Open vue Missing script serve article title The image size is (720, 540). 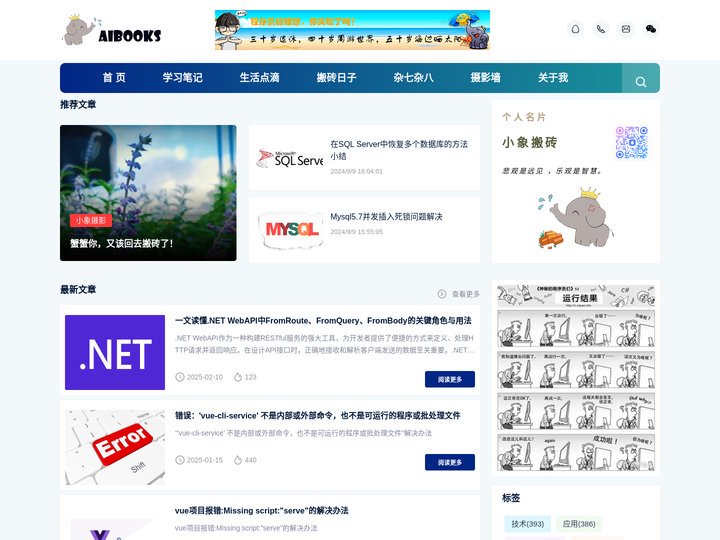(261, 511)
